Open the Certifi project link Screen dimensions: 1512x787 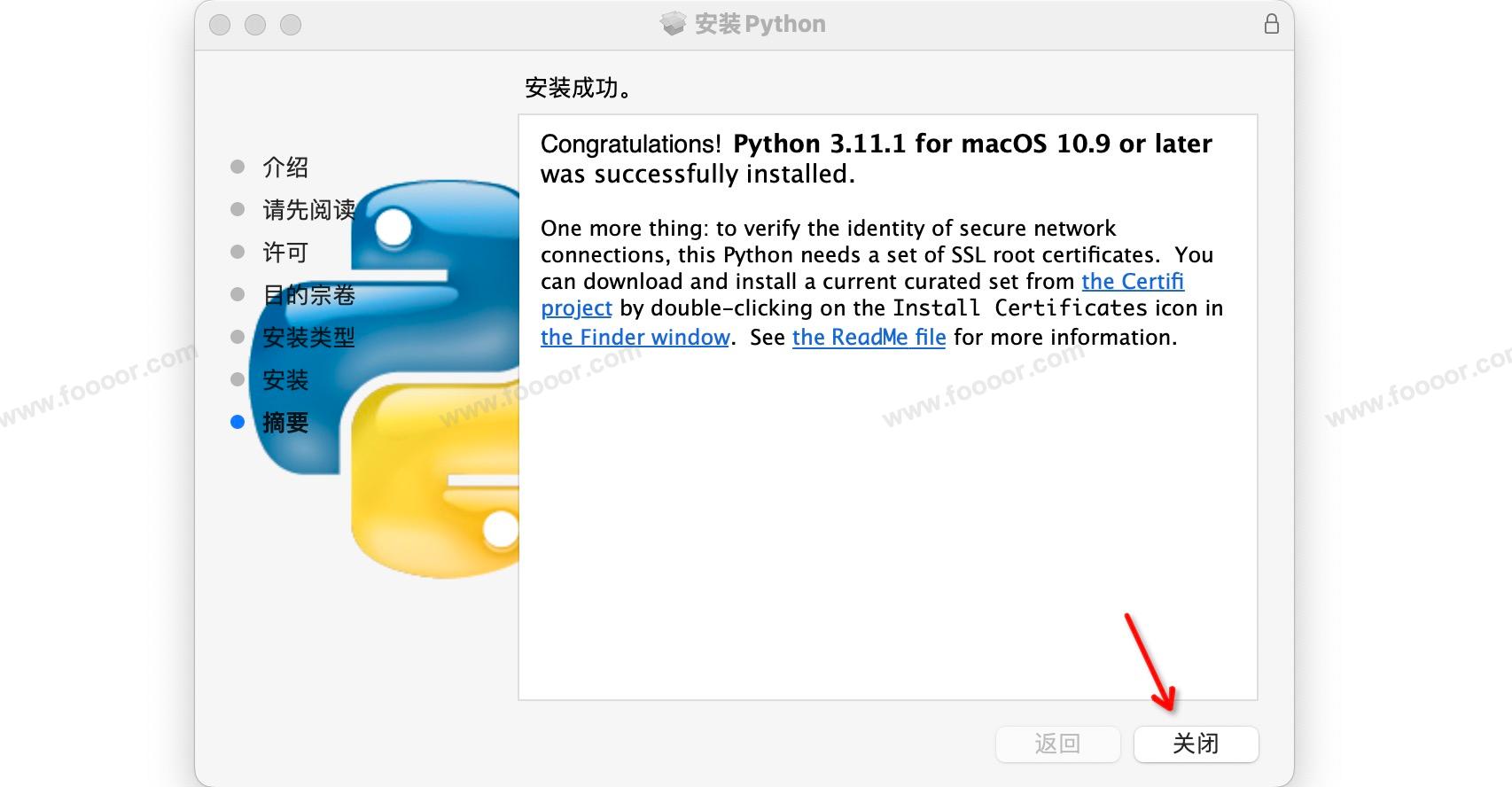[1132, 282]
